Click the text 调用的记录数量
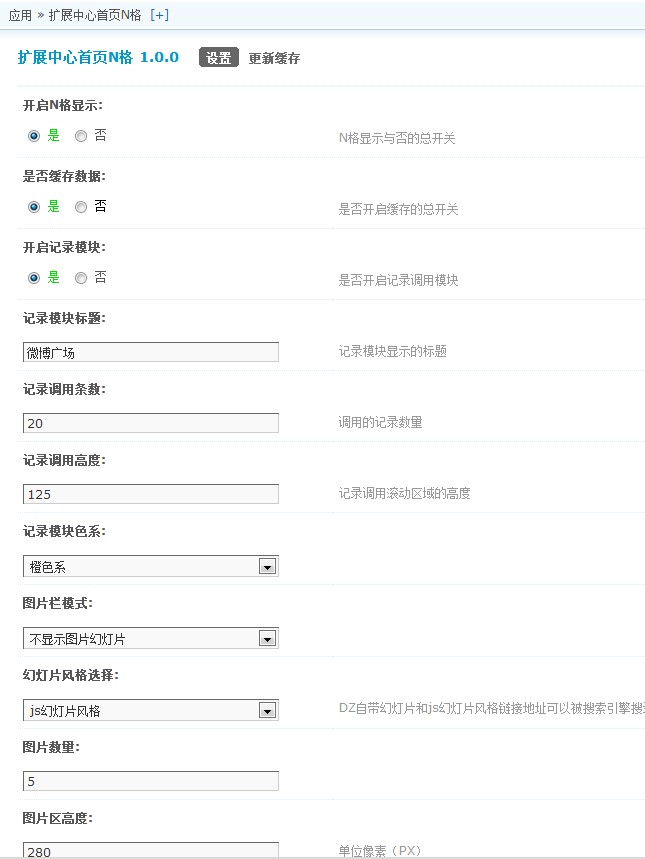 380,422
